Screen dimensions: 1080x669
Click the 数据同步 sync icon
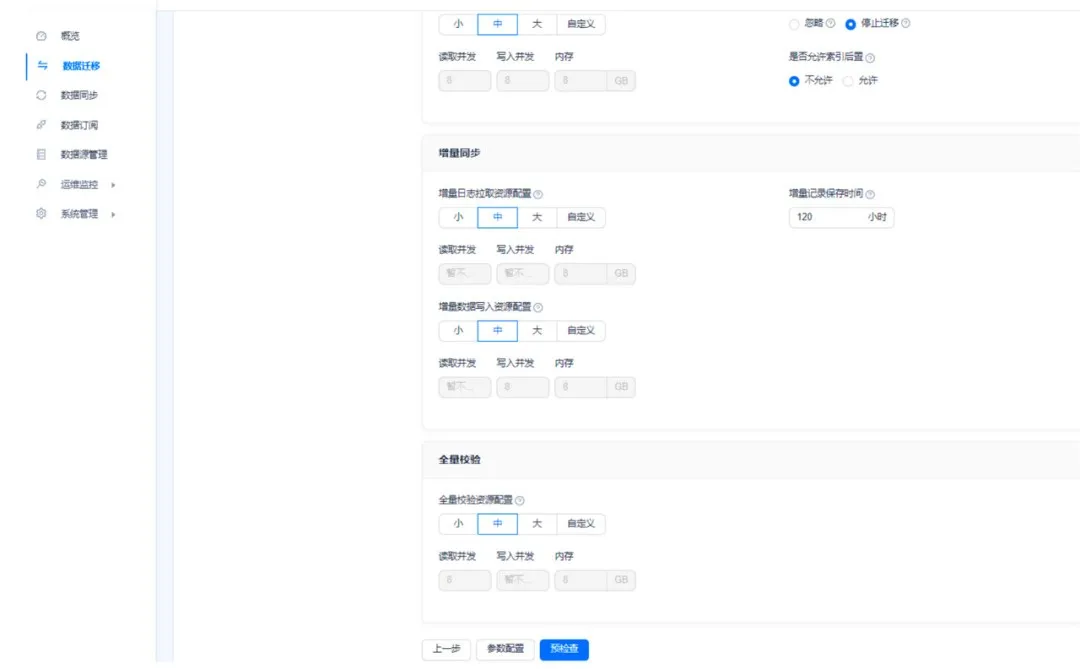coord(41,95)
